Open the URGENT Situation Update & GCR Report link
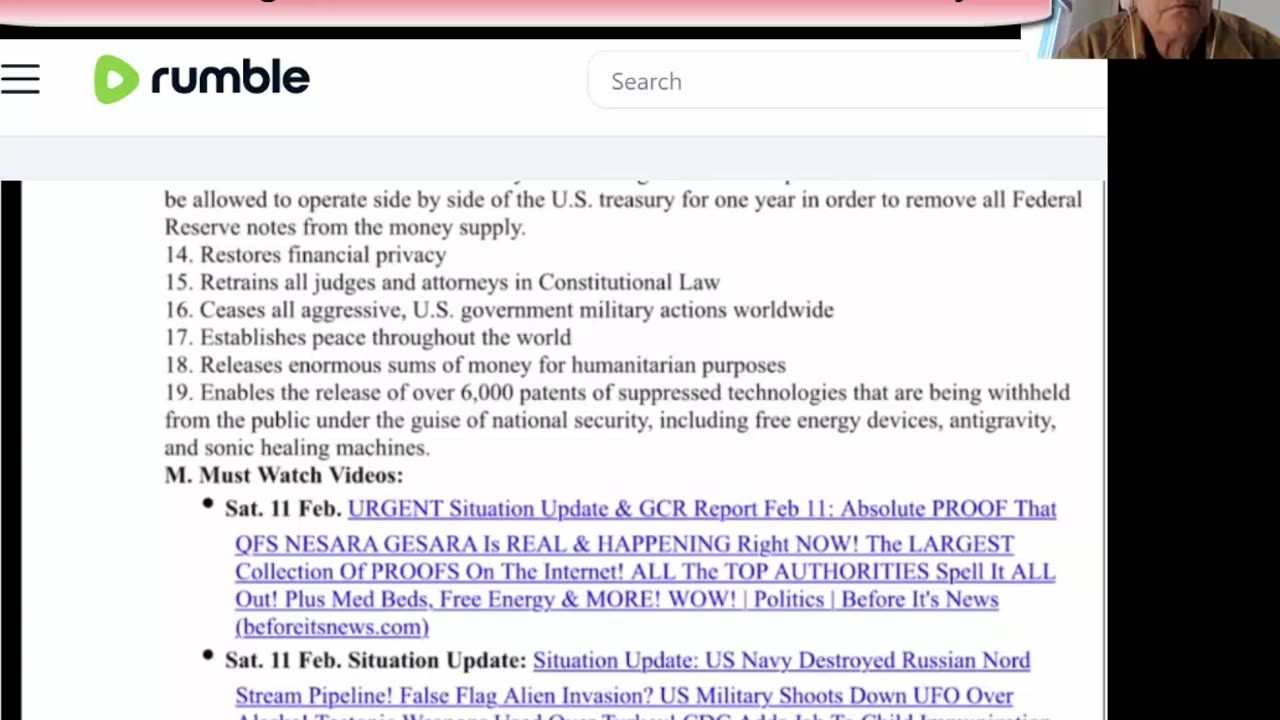The width and height of the screenshot is (1280, 720). coord(645,567)
